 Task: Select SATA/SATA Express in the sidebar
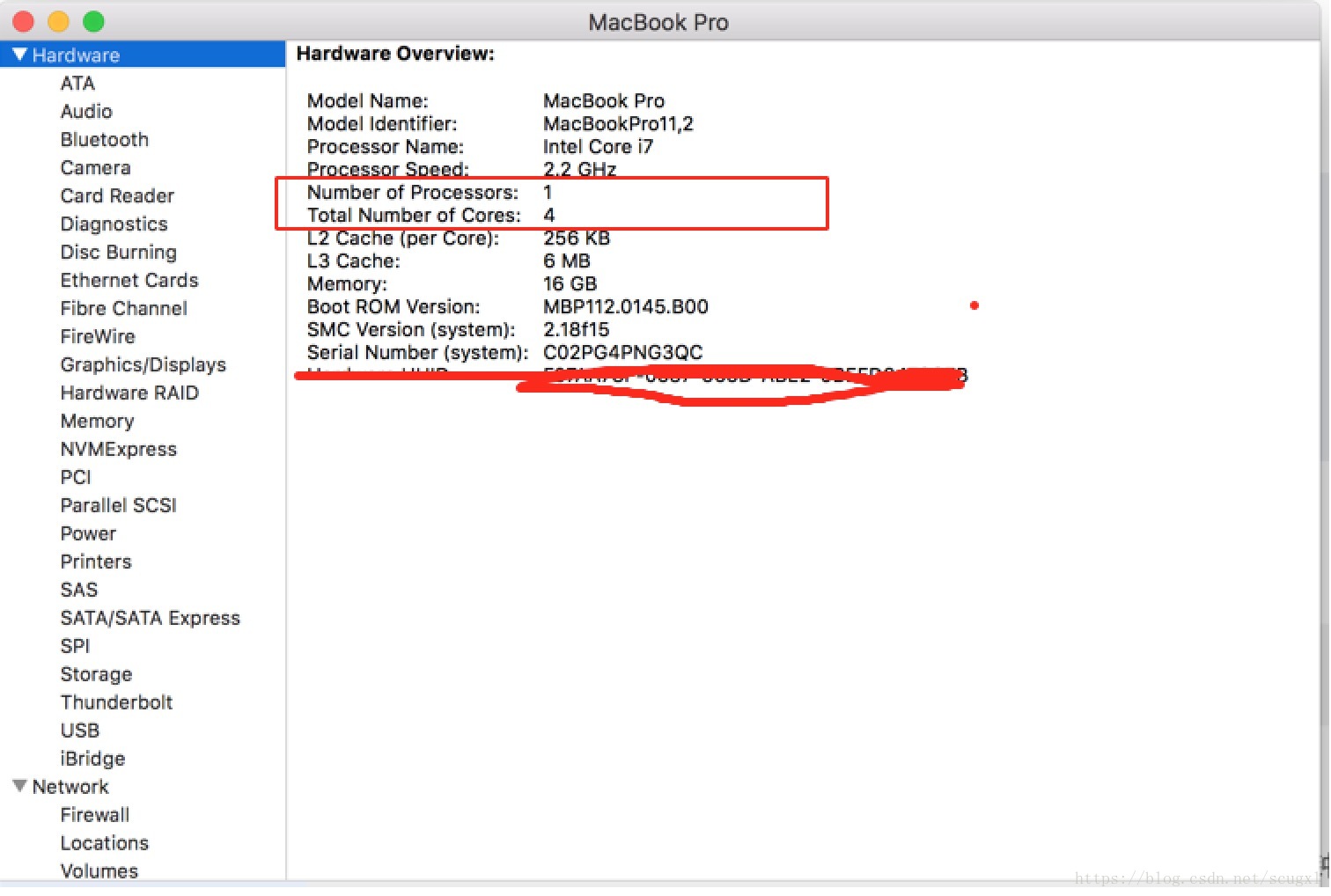pyautogui.click(x=151, y=618)
